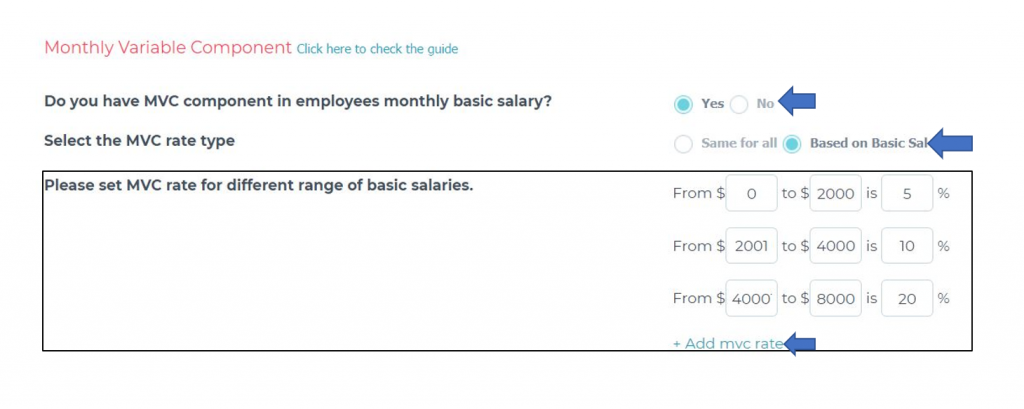Click the 'Monthly Variable Component' heading
Screen dimensions: 1024x409
(x=168, y=48)
